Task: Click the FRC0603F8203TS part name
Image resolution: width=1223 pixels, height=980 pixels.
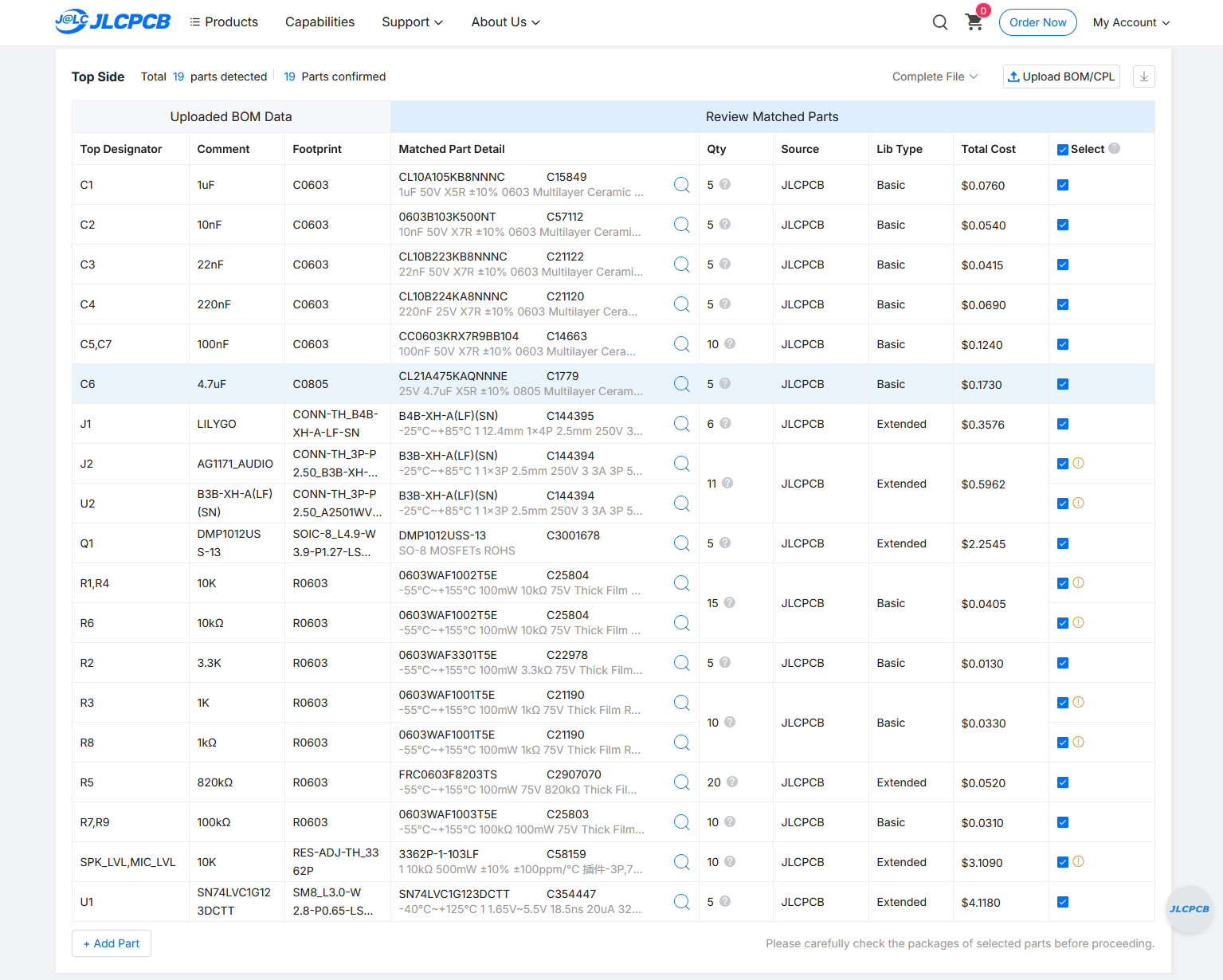Action: (x=448, y=774)
